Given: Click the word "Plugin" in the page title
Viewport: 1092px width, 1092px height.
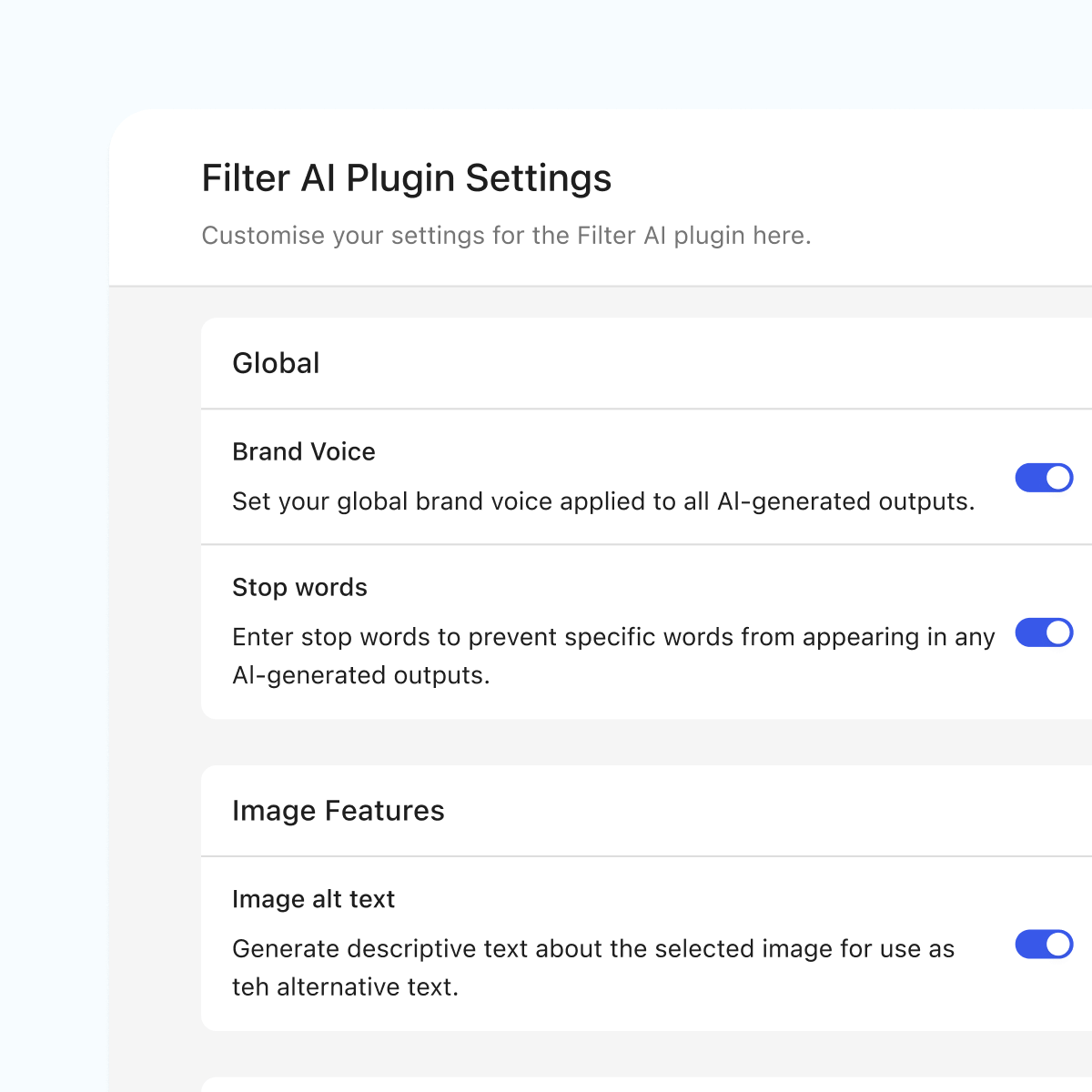Looking at the screenshot, I should point(401,178).
